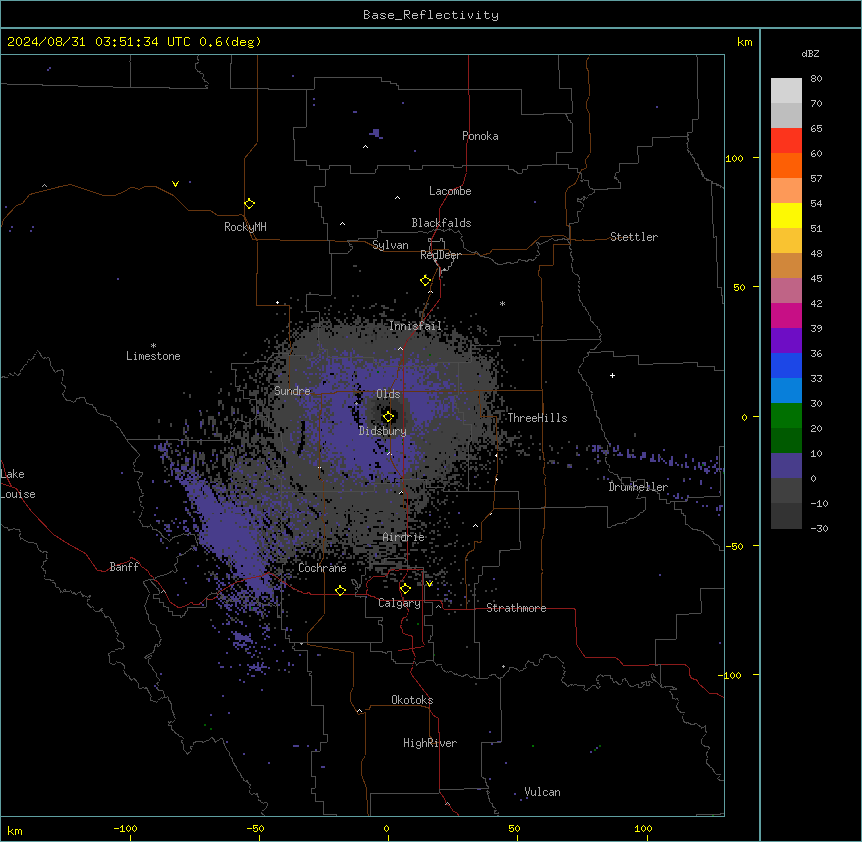The image size is (862, 842).
Task: Click the dBZ legend heading
Action: coord(810,53)
